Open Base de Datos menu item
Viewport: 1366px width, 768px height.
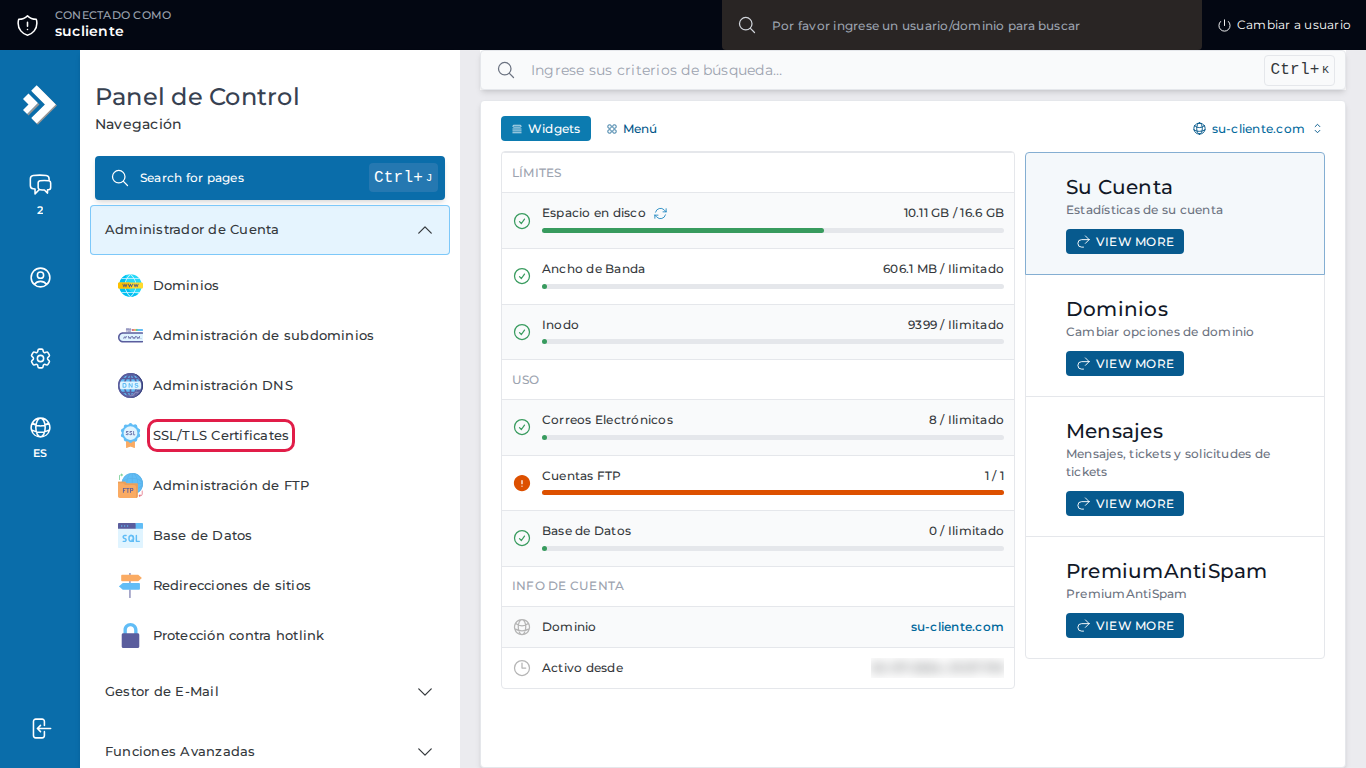click(x=202, y=536)
